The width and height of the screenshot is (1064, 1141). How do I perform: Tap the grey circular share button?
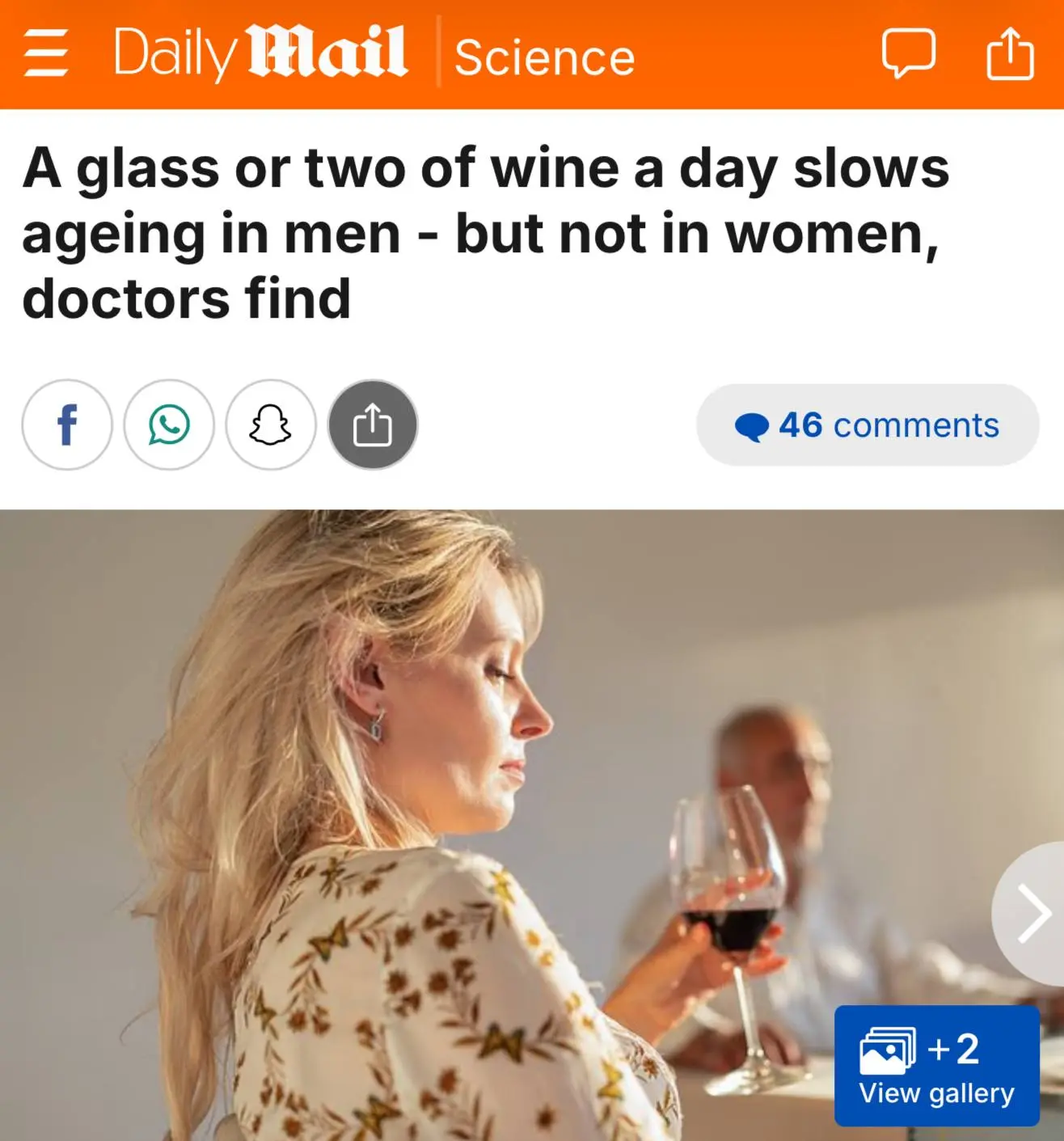point(373,425)
